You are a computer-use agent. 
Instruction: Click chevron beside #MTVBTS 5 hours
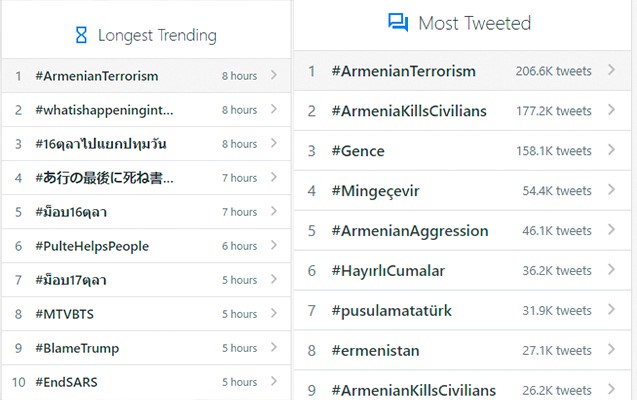tap(274, 313)
